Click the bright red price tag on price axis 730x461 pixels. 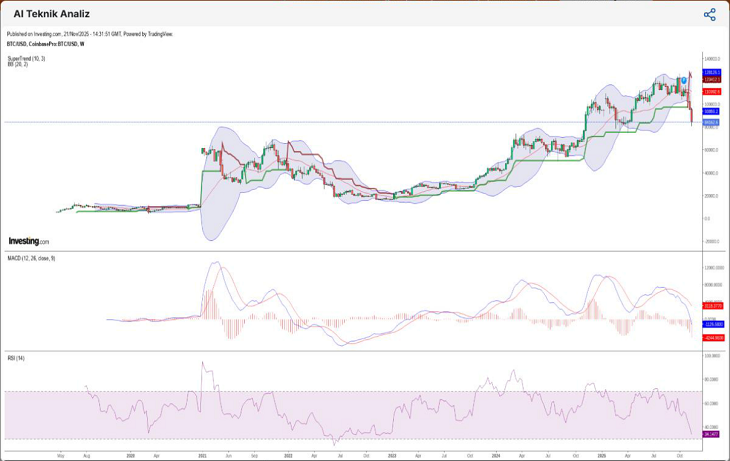[x=711, y=91]
